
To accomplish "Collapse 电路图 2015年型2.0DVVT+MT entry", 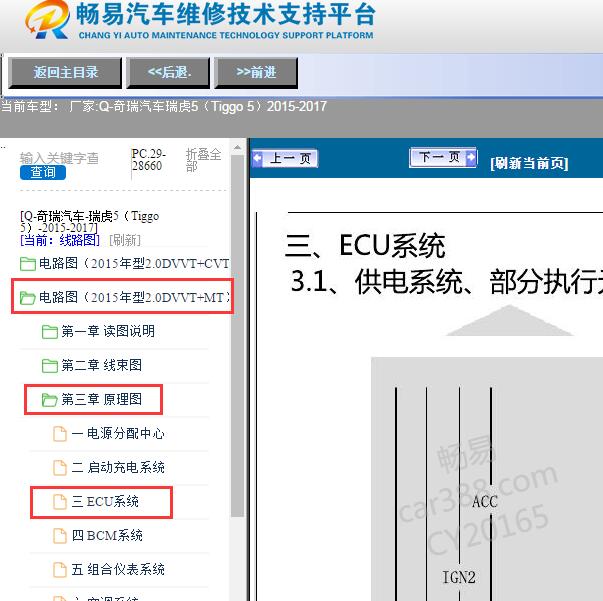I will [134, 297].
